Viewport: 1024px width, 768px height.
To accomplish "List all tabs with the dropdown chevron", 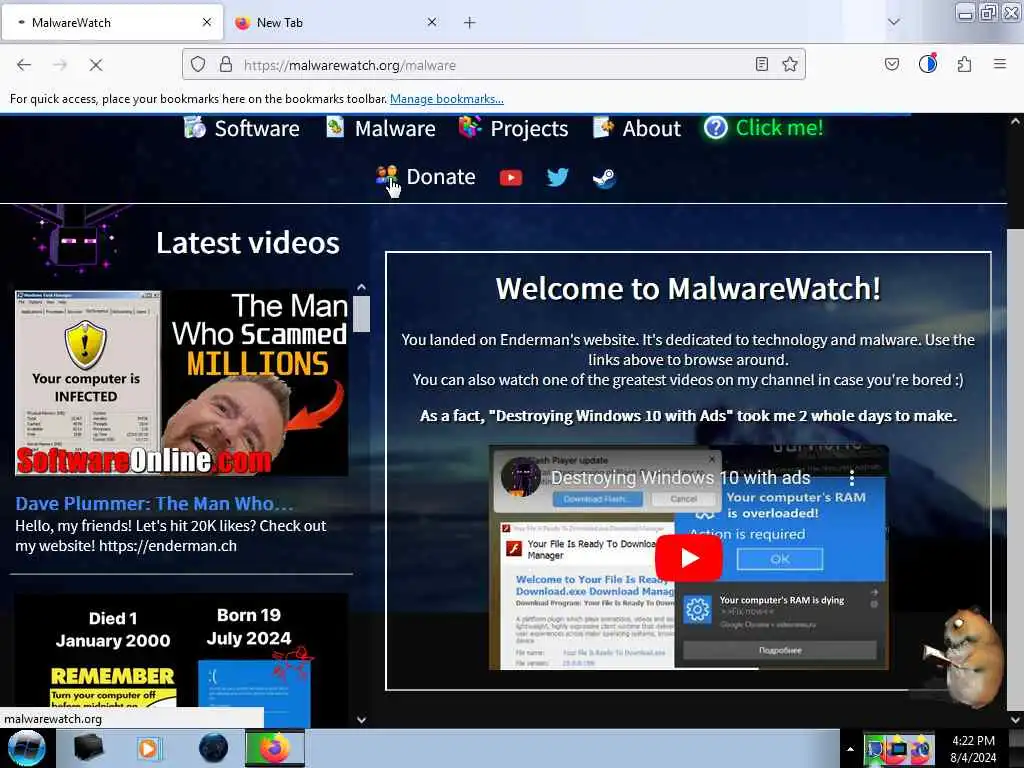I will pyautogui.click(x=893, y=22).
